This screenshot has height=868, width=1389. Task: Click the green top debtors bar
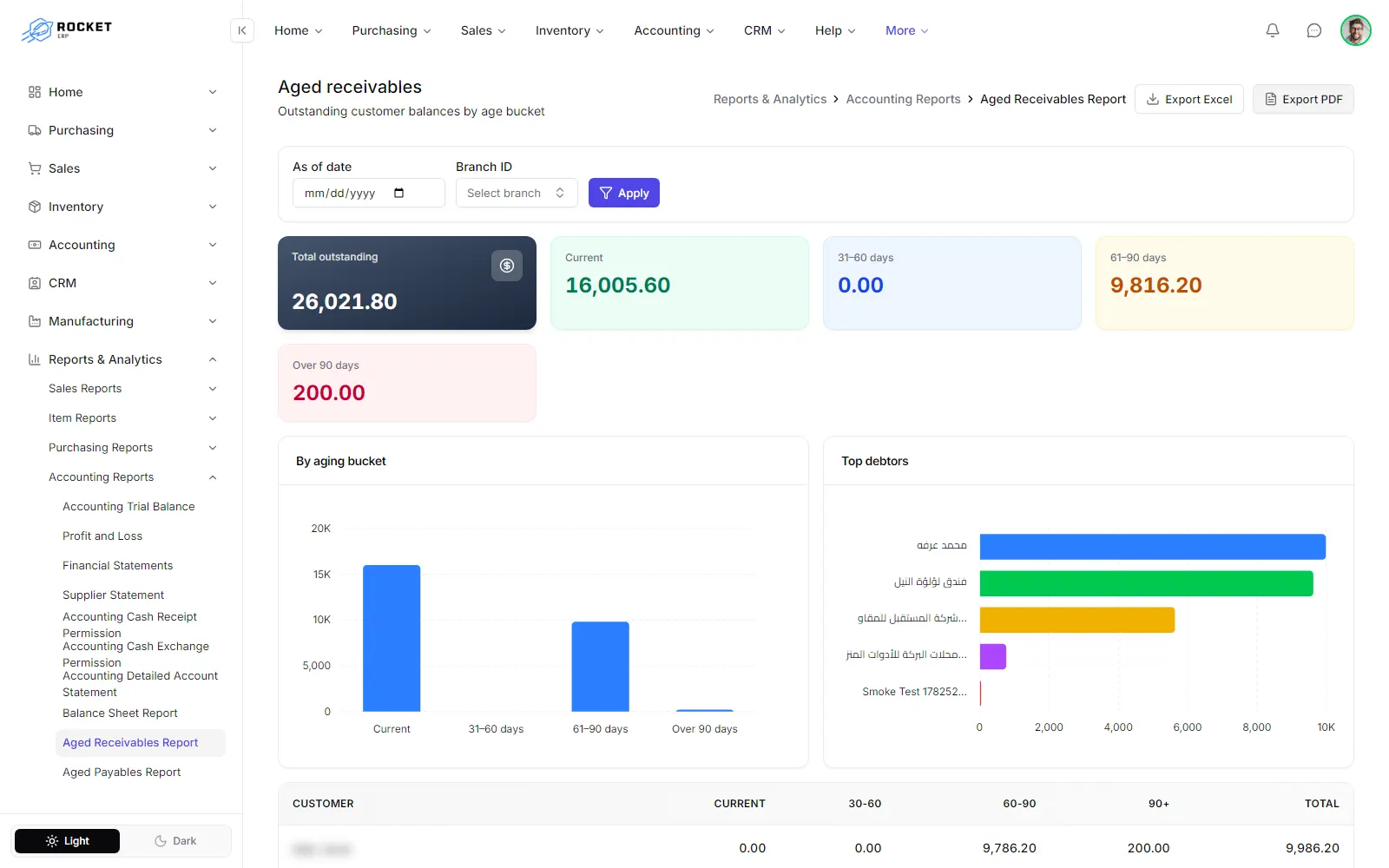[x=1146, y=583]
